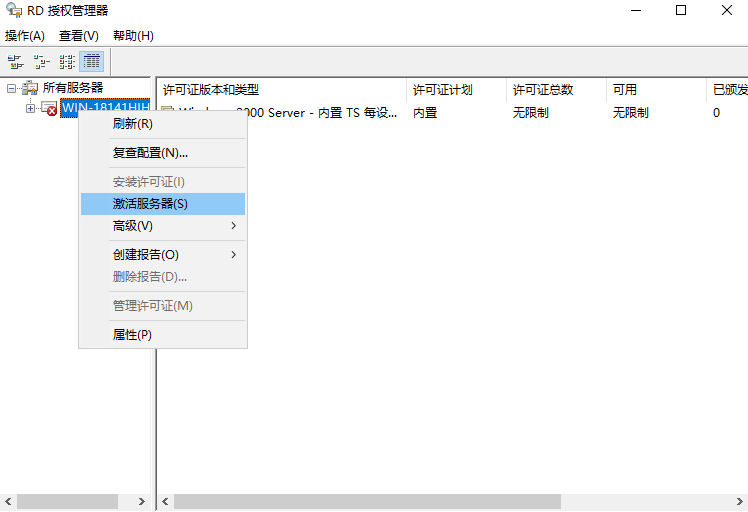Maximize the RD 授权管理器 window
The image size is (748, 512).
click(x=681, y=10)
